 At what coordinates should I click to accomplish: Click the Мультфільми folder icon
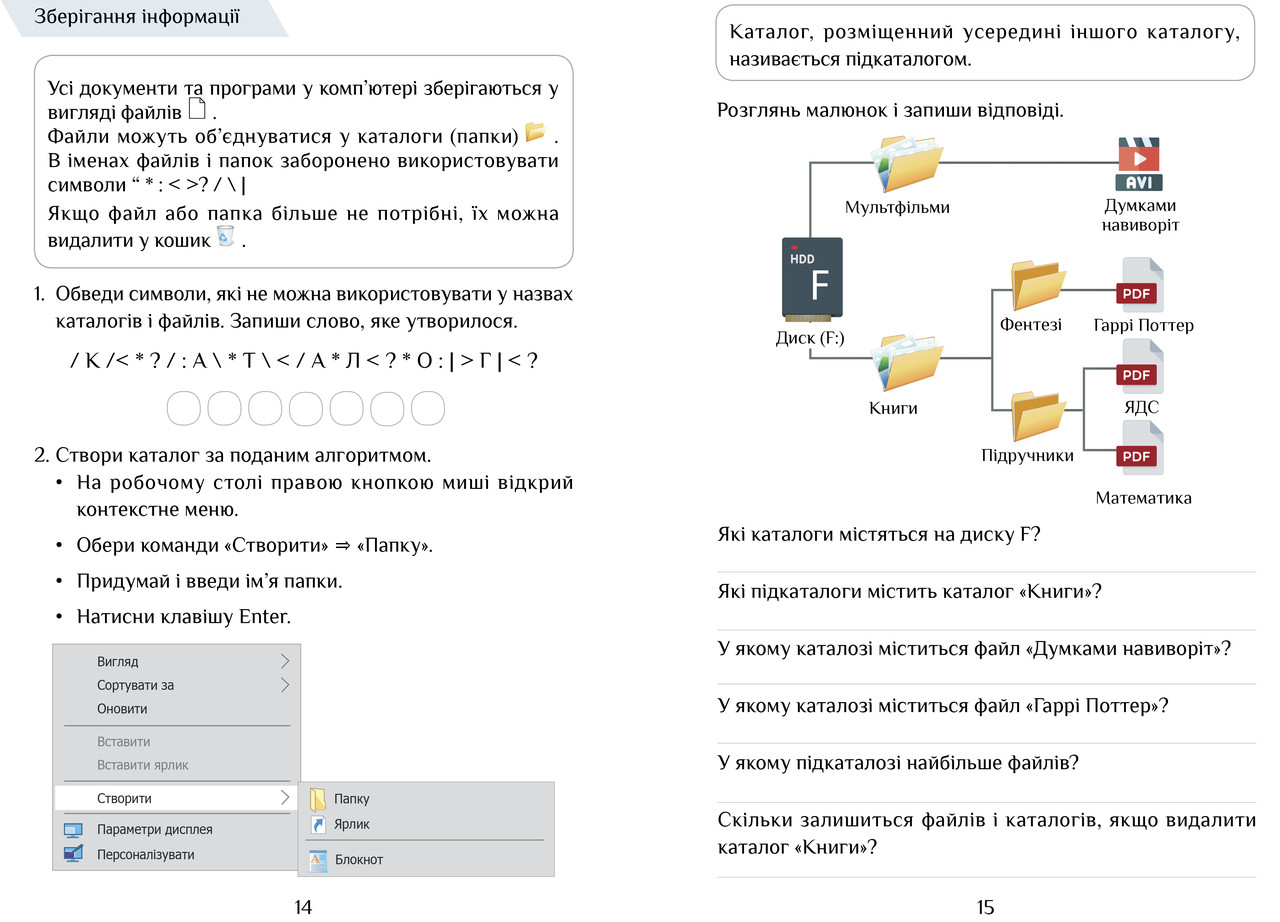click(x=907, y=164)
